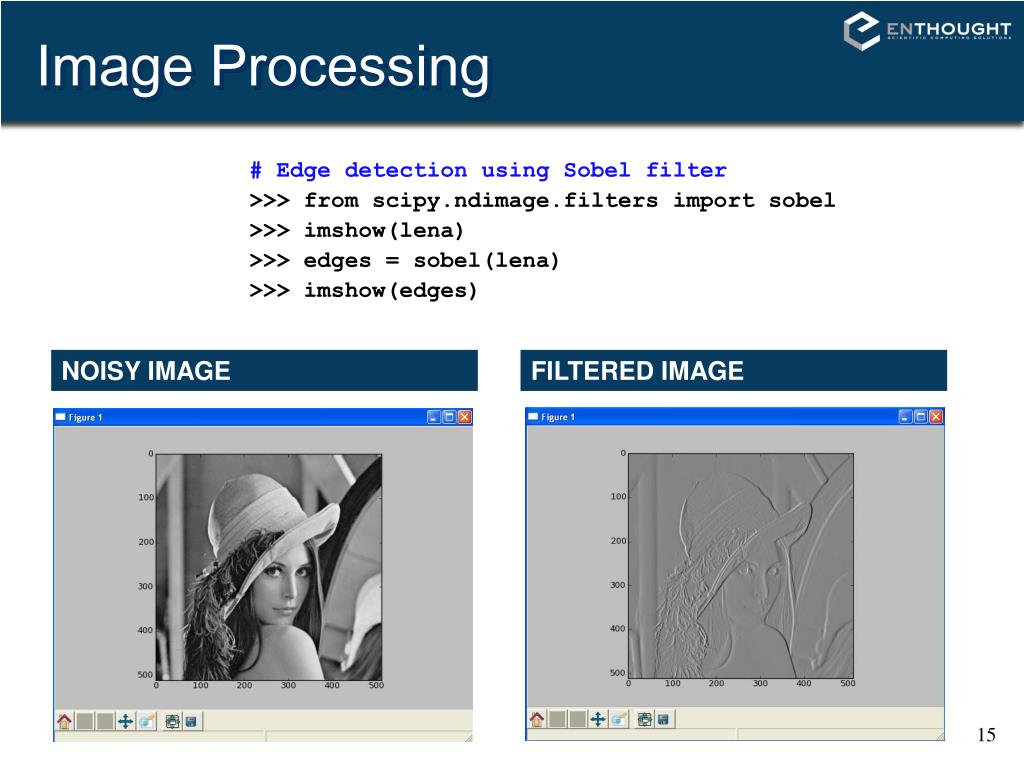Click the Save floppy-disk icon in the noisy image window
1024x768 pixels.
coord(191,721)
